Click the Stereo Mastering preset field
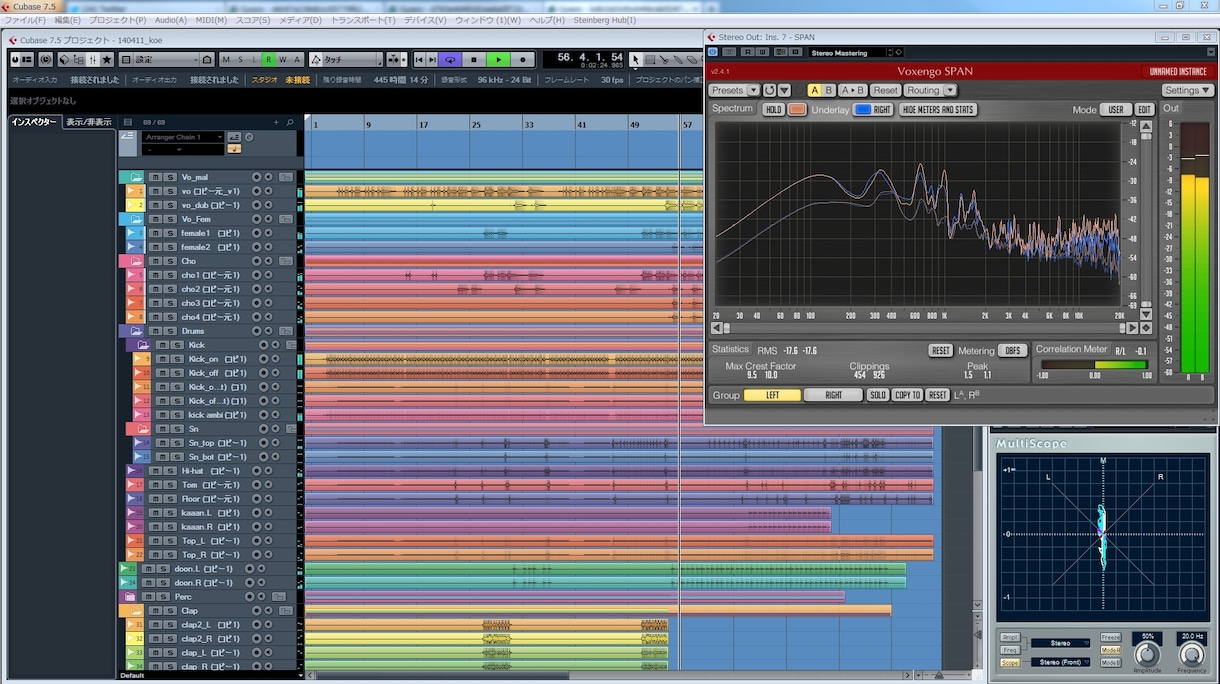This screenshot has width=1220, height=684. [x=850, y=52]
